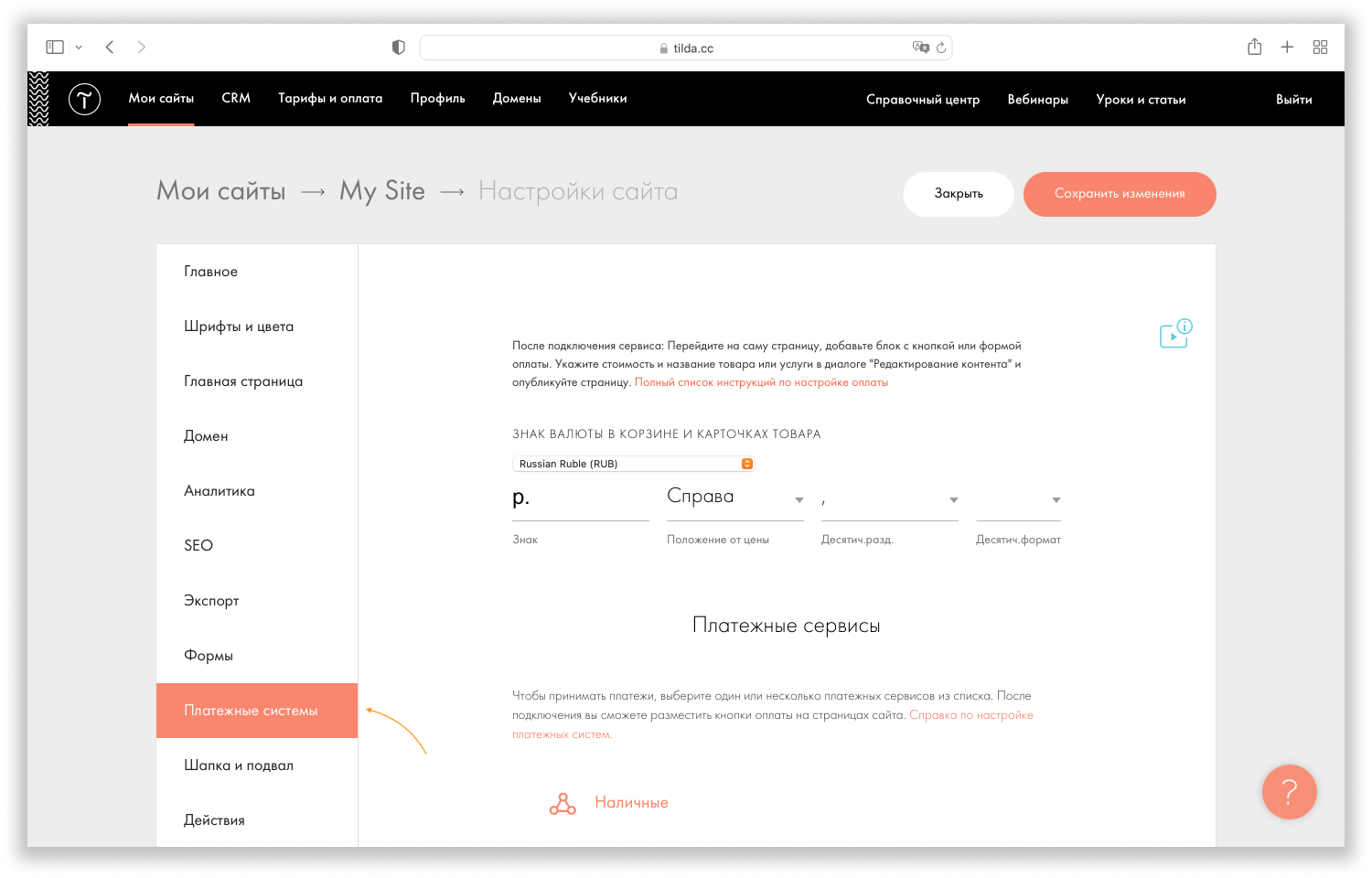Open the Десятич.разд. separator dropdown
Viewport: 1372px width, 878px height.
click(x=890, y=499)
